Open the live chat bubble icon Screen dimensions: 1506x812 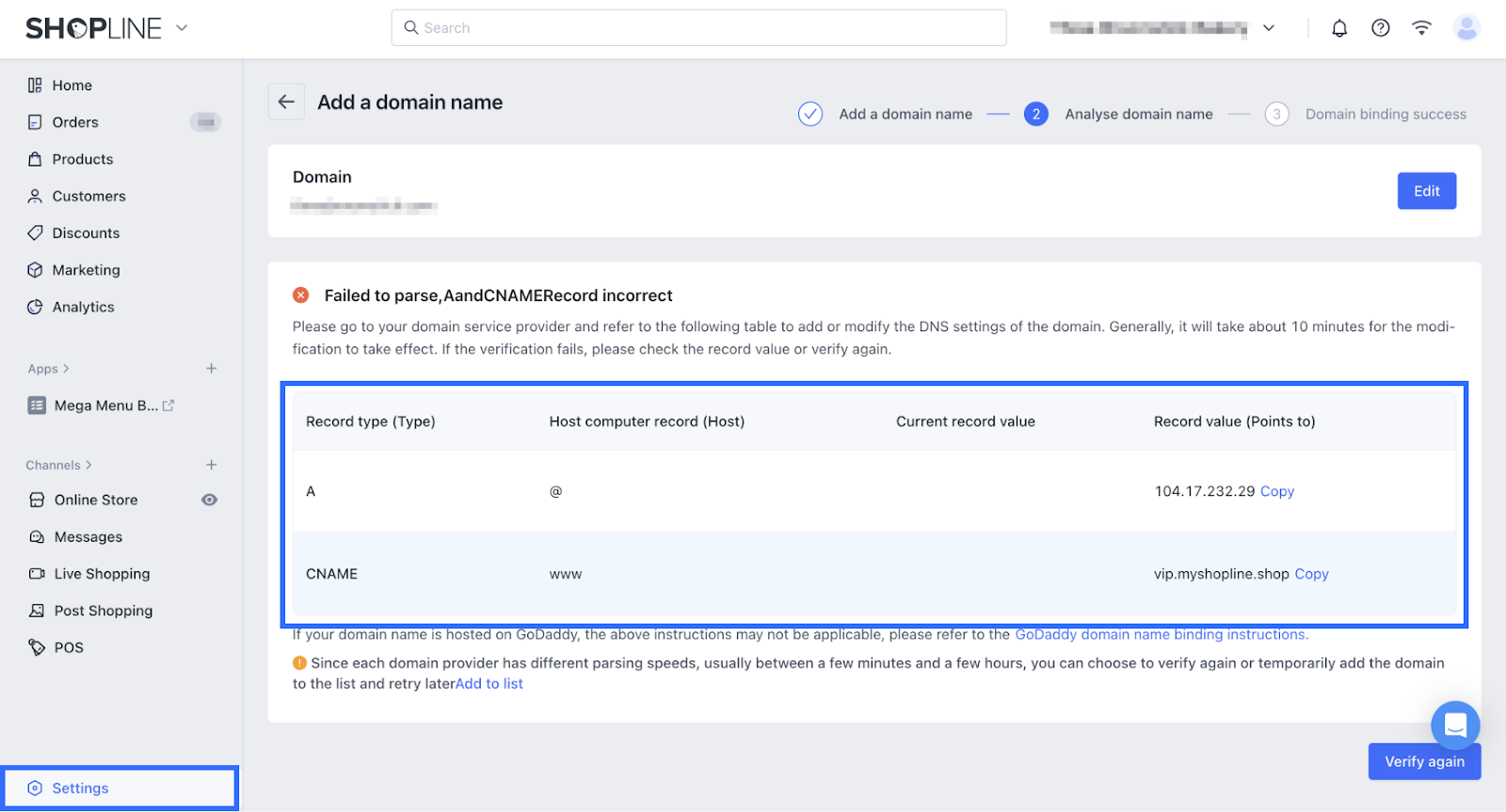[x=1455, y=725]
